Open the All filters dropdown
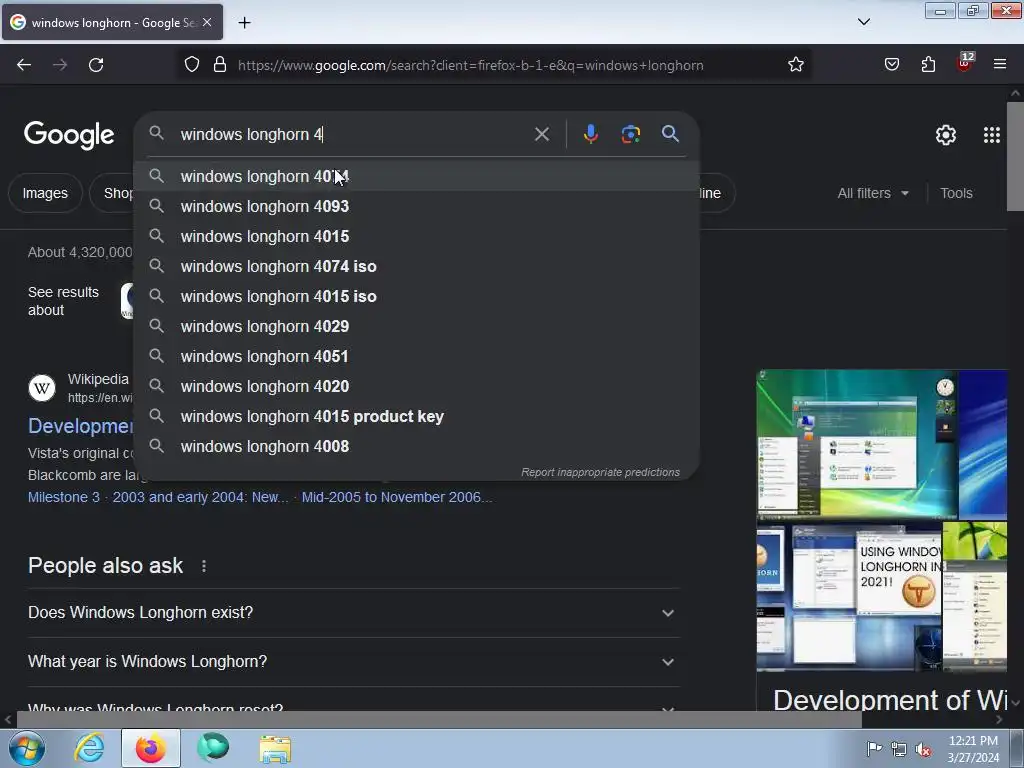1024x768 pixels. click(873, 193)
